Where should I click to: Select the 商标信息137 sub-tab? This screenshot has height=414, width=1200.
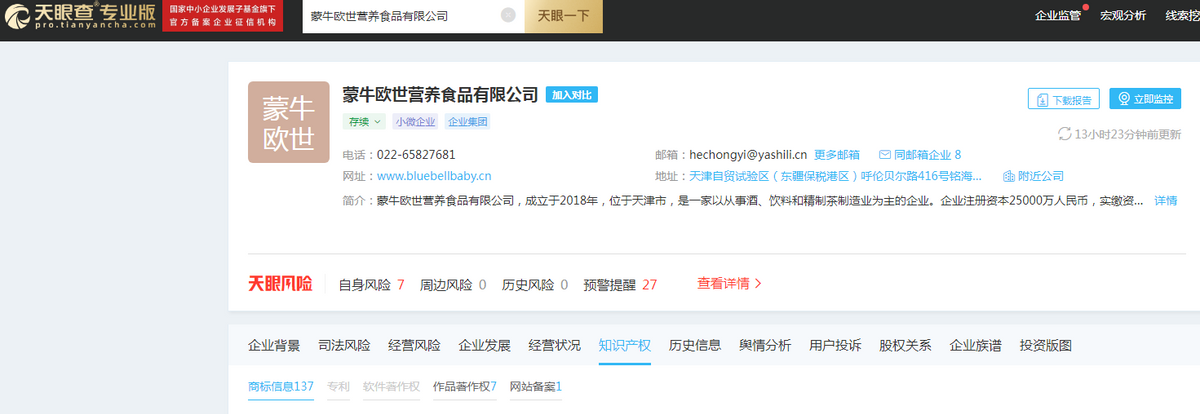281,386
